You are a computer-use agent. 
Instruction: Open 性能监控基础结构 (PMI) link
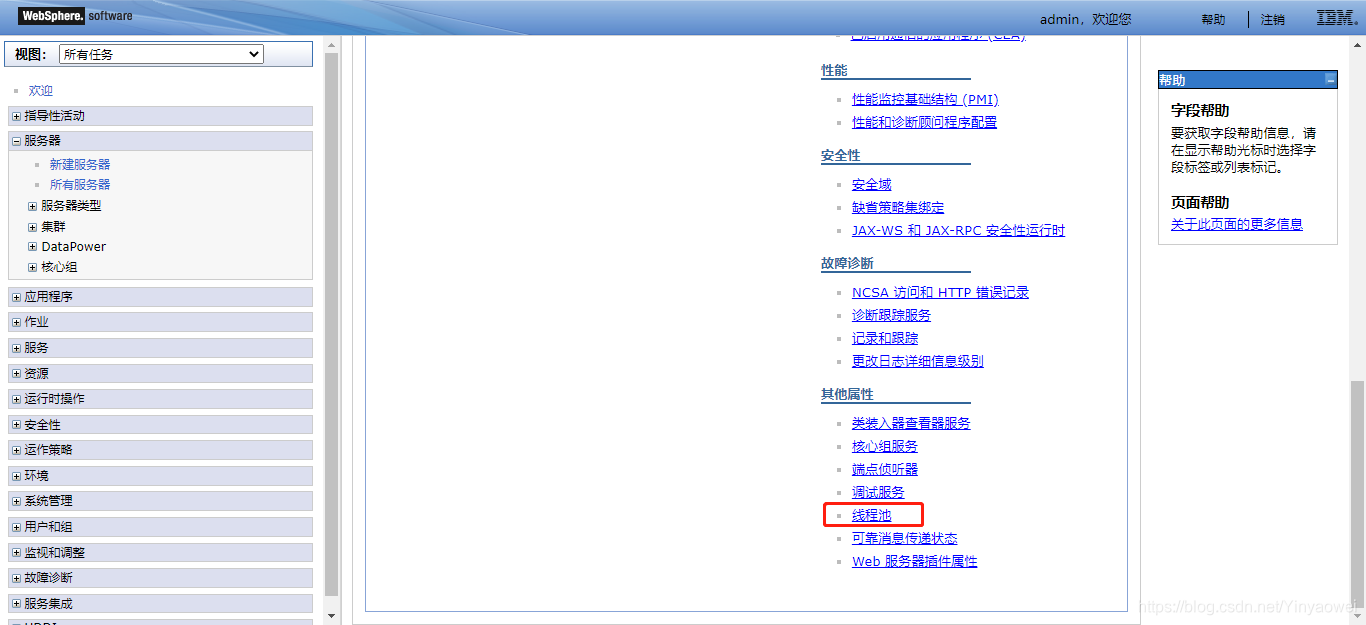pyautogui.click(x=925, y=99)
